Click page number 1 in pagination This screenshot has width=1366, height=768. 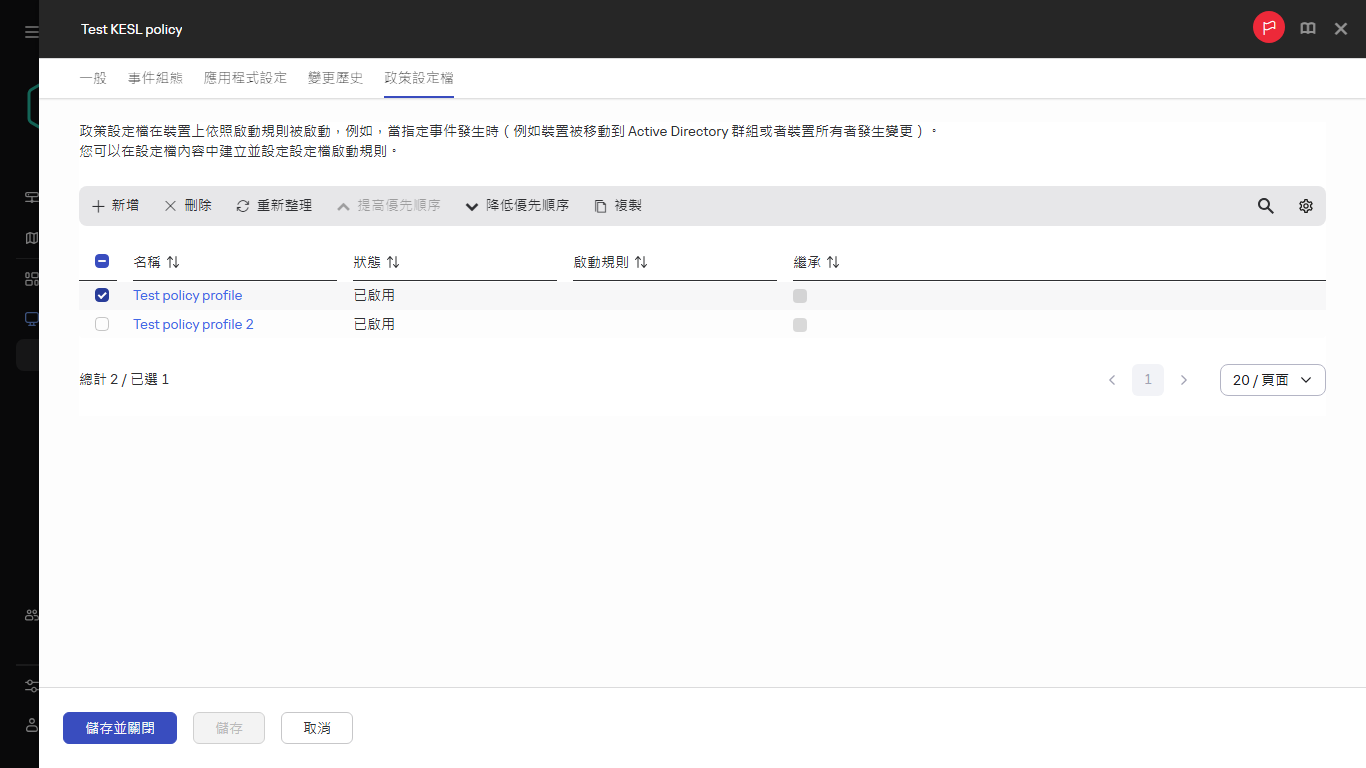[x=1147, y=380]
